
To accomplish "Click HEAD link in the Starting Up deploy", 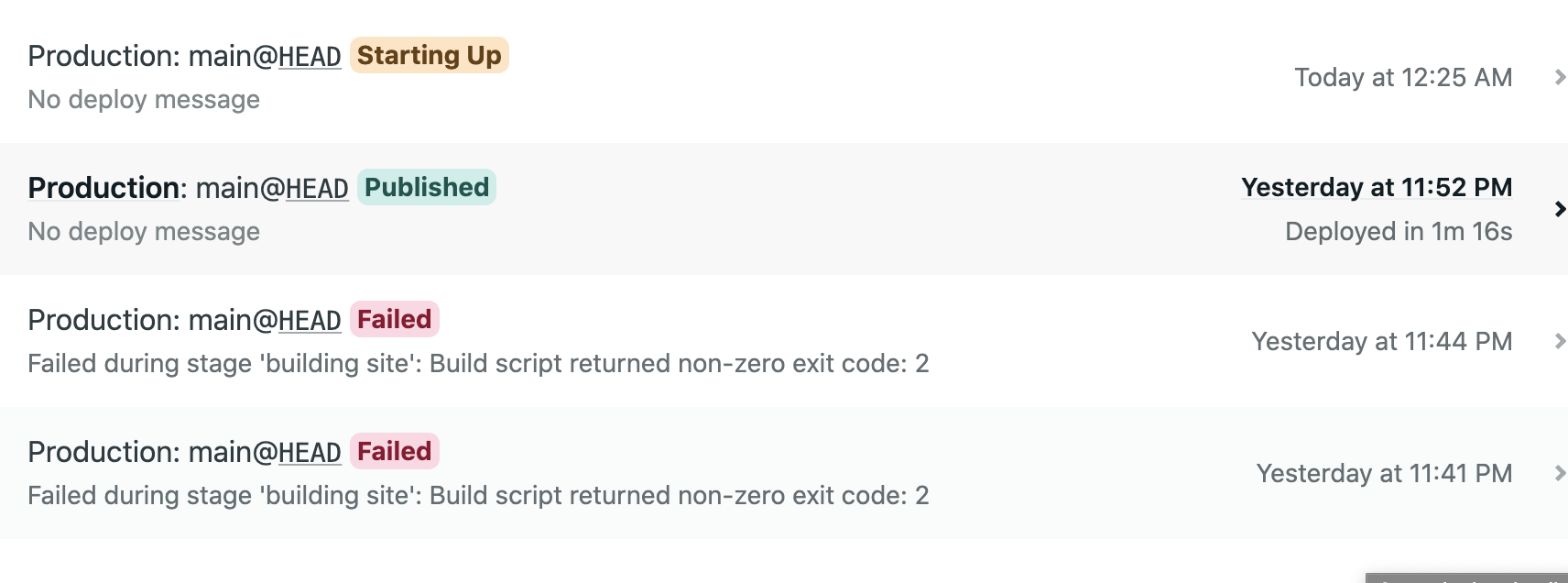I will pos(310,57).
